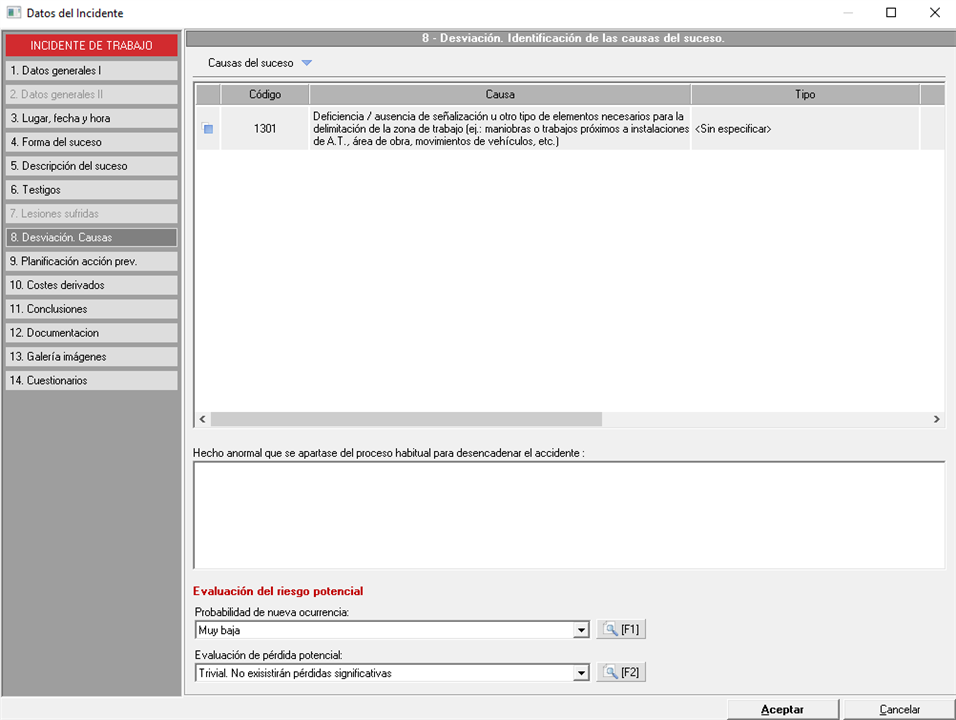The height and width of the screenshot is (720, 956).
Task: Click scroll right arrow of causes table
Action: point(937,420)
